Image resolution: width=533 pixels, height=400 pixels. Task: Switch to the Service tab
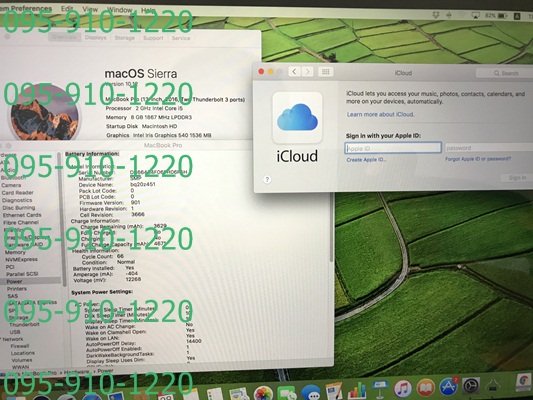(181, 38)
